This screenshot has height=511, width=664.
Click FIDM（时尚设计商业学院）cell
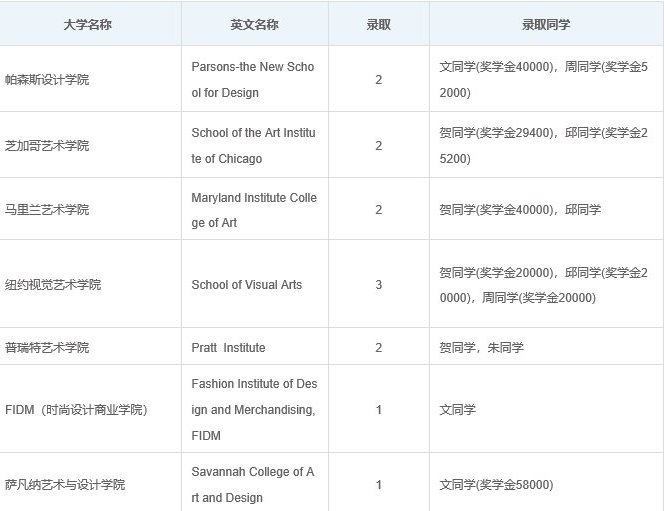(75, 410)
